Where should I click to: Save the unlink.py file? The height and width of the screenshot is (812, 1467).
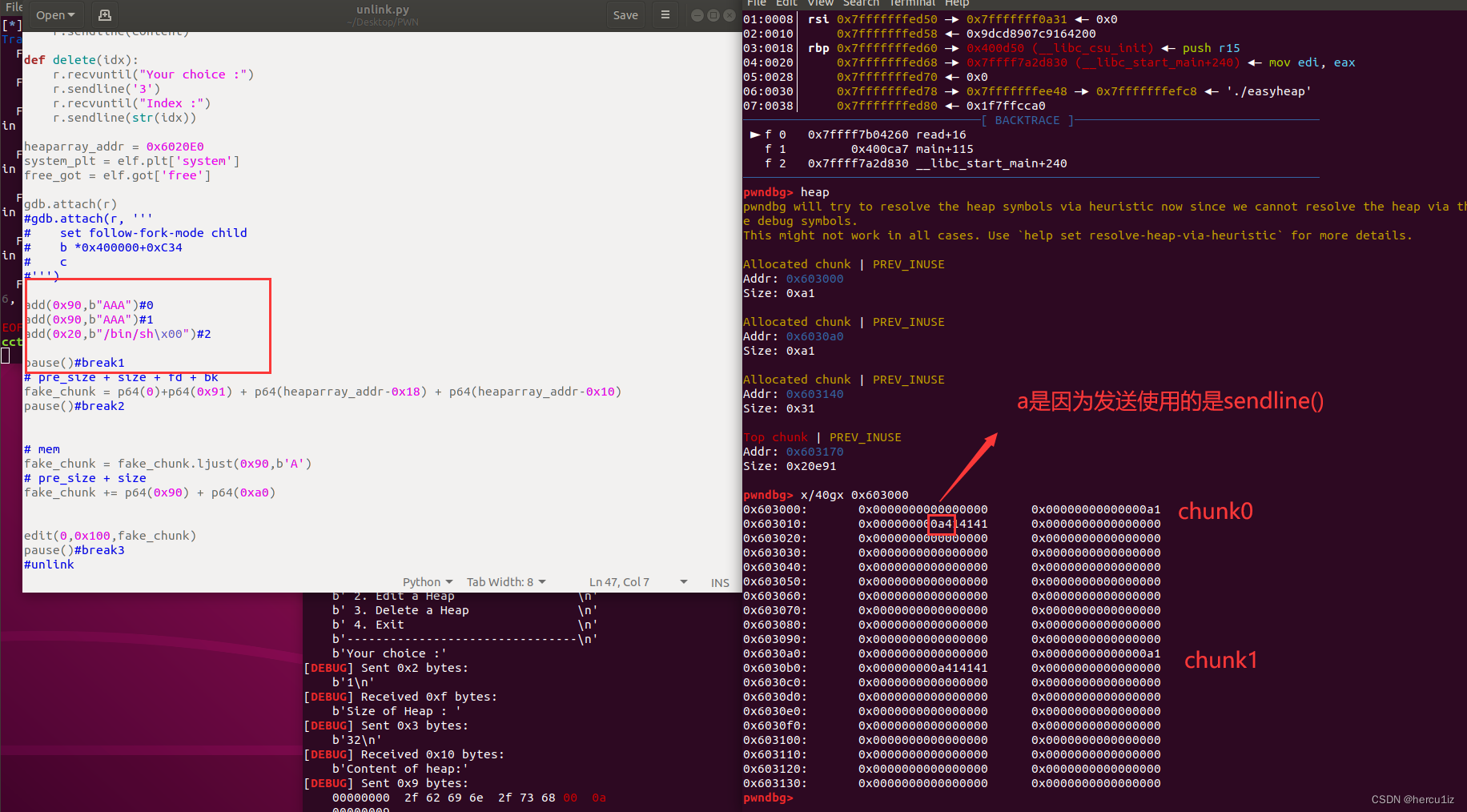[625, 15]
